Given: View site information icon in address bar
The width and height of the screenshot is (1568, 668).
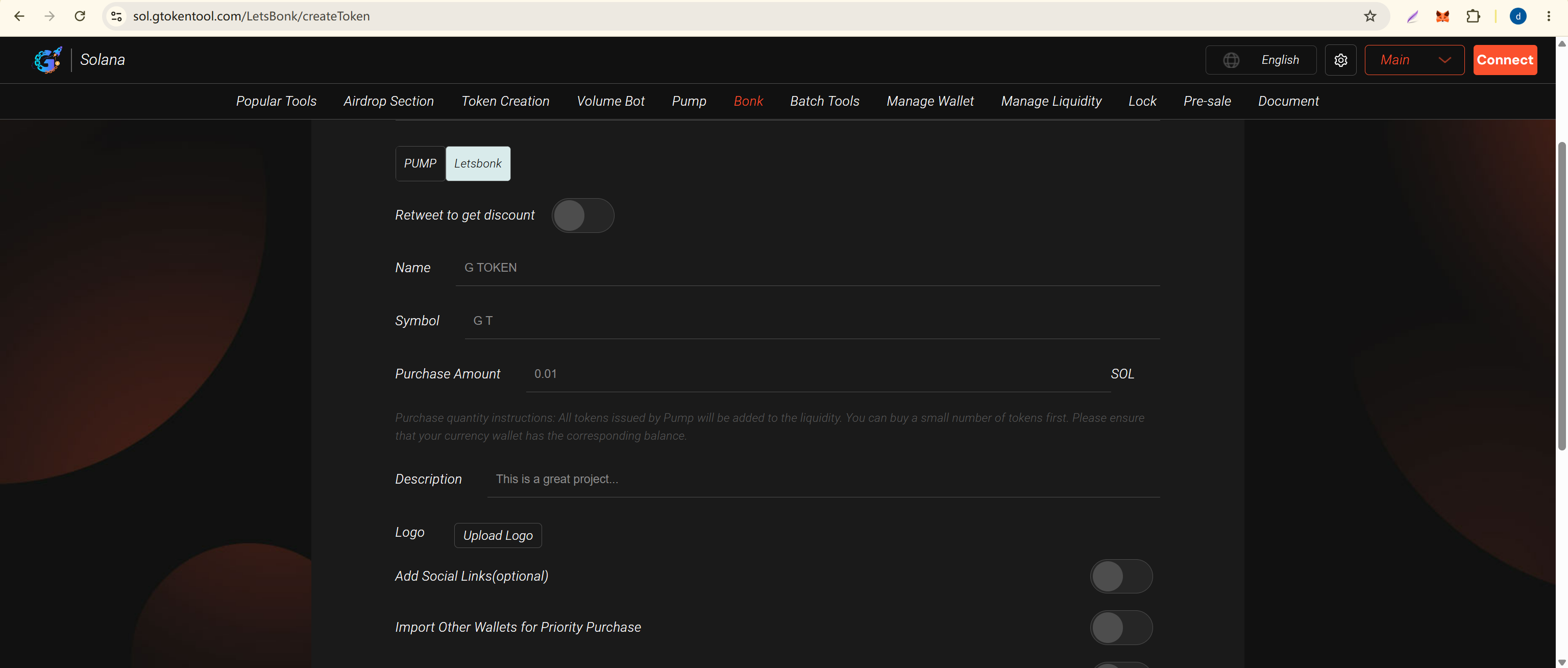Looking at the screenshot, I should pos(116,16).
